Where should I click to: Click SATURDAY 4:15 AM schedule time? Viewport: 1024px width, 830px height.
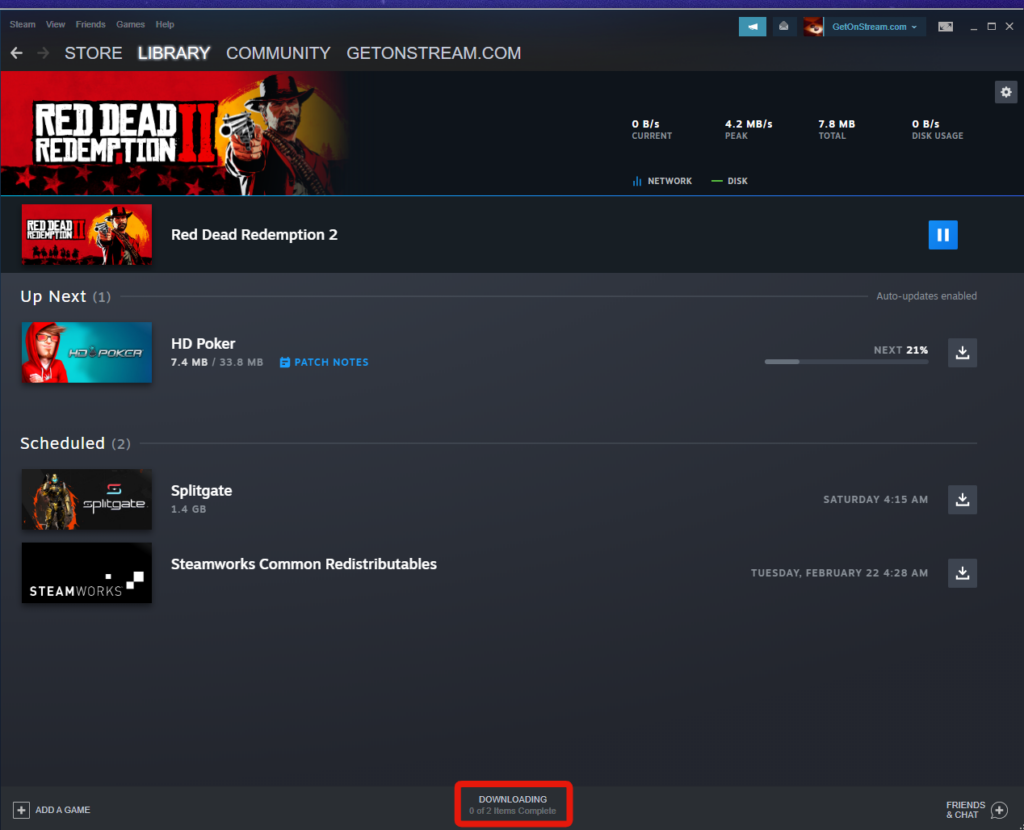pos(875,500)
